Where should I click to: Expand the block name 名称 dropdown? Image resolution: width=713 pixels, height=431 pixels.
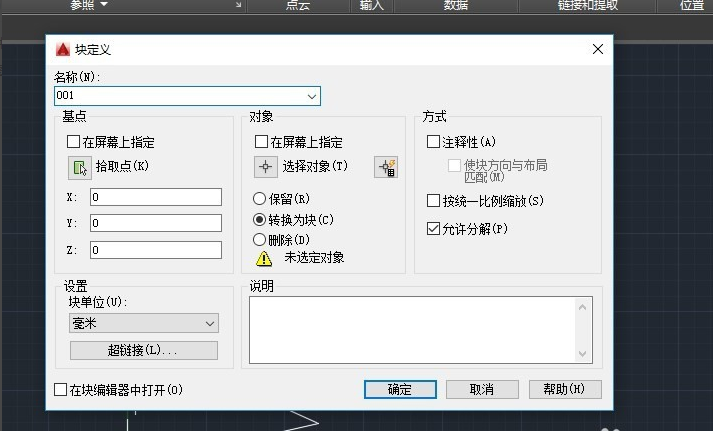312,96
